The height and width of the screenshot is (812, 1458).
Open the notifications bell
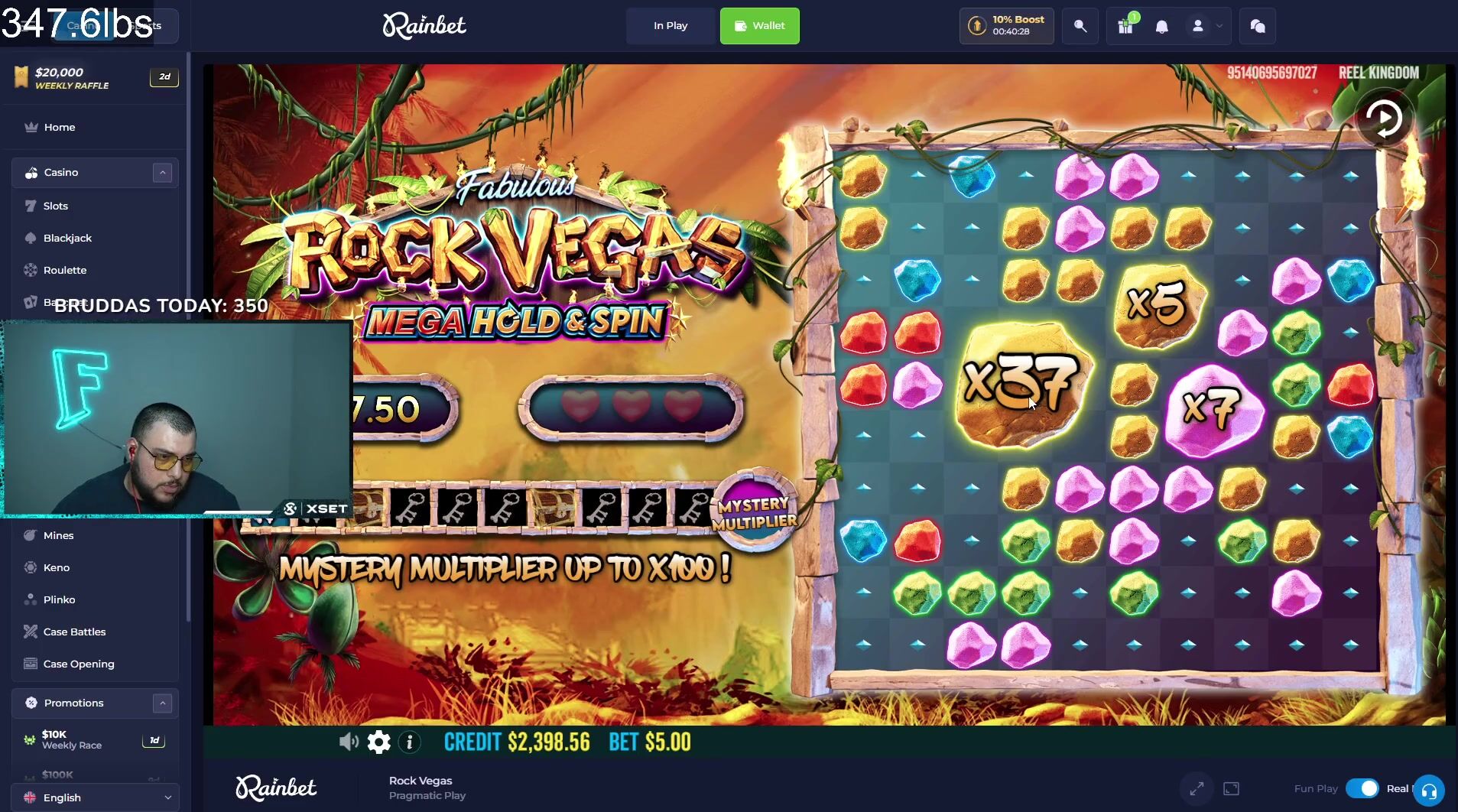(1162, 27)
